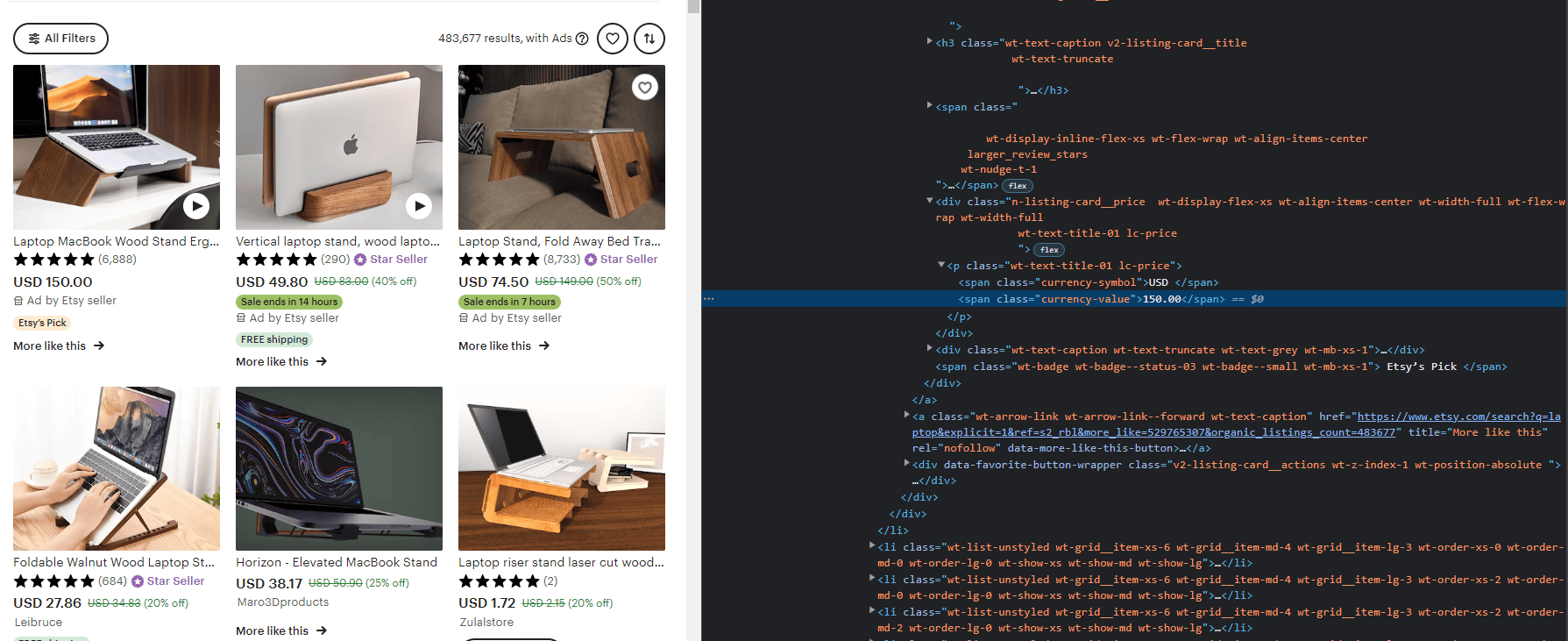This screenshot has width=1568, height=641.
Task: Open Laptop riser laser cut wood image
Action: click(562, 468)
